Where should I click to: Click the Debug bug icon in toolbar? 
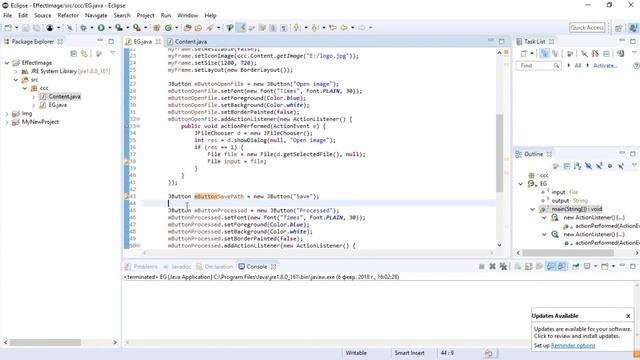pyautogui.click(x=83, y=28)
